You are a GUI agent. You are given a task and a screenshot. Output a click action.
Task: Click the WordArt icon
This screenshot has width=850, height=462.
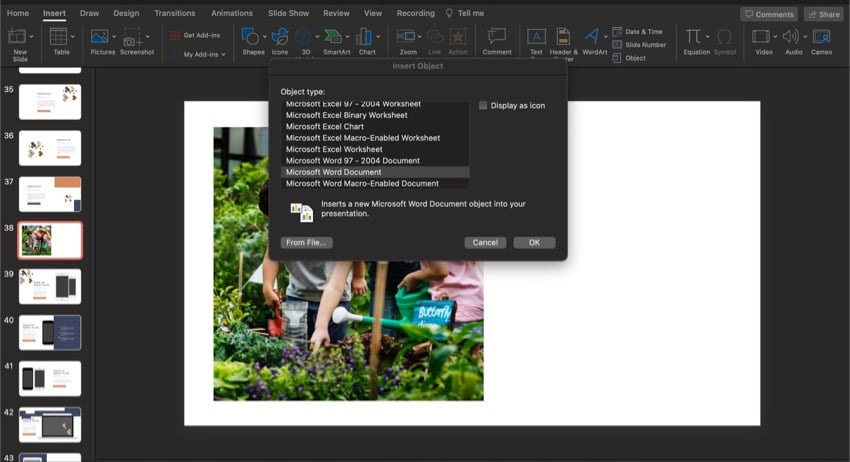[x=593, y=38]
